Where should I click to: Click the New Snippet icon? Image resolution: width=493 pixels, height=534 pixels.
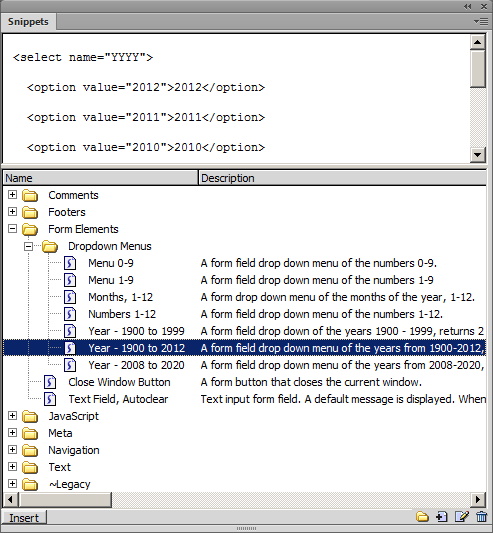coord(442,517)
